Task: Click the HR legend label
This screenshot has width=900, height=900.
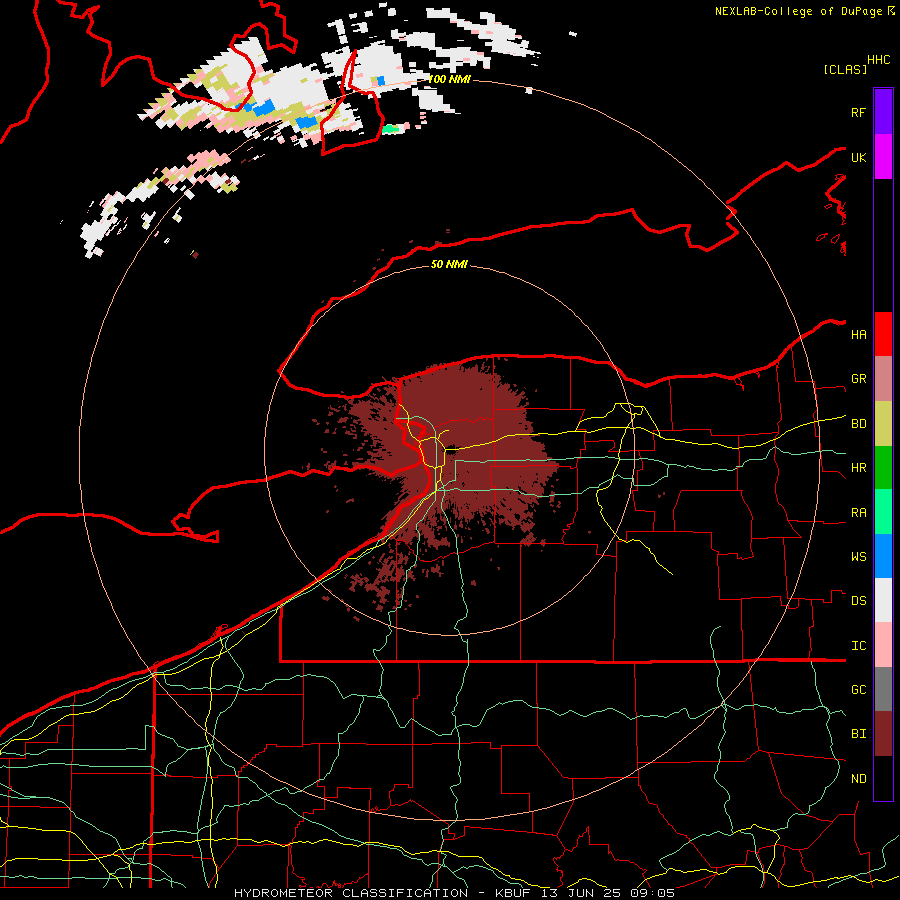Action: [x=859, y=468]
